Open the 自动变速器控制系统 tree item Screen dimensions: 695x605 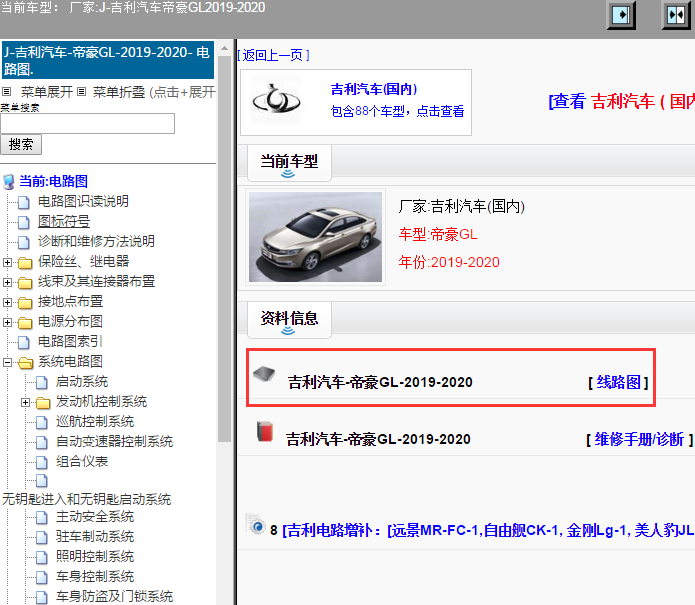[x=114, y=441]
